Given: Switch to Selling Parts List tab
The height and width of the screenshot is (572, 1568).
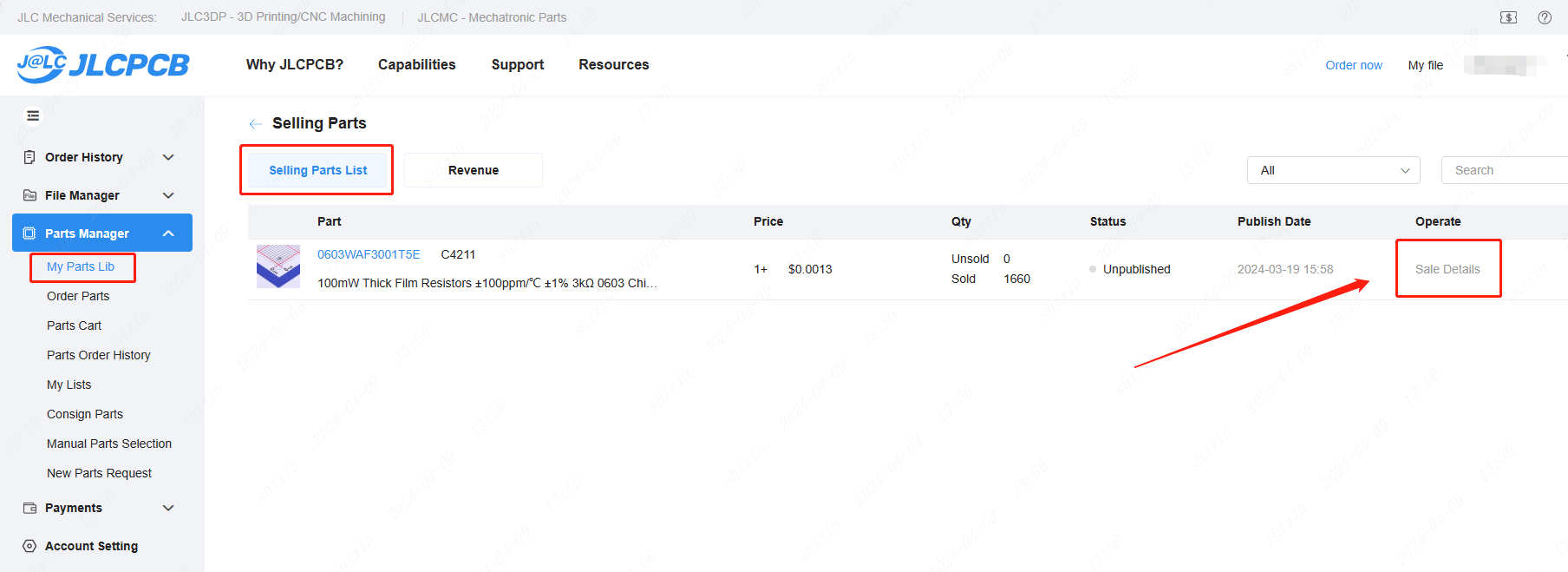Looking at the screenshot, I should pyautogui.click(x=317, y=170).
